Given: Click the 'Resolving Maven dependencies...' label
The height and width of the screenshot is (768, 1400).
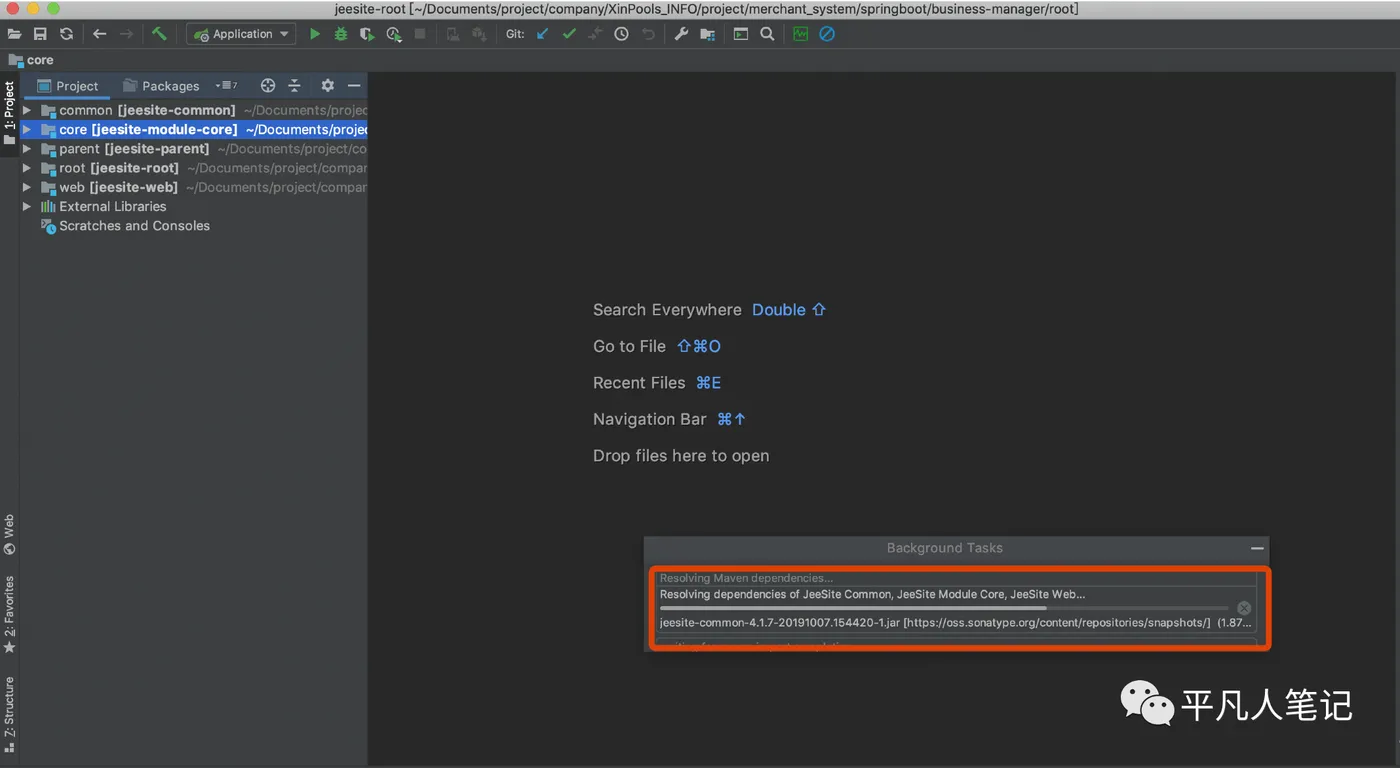Looking at the screenshot, I should 746,578.
